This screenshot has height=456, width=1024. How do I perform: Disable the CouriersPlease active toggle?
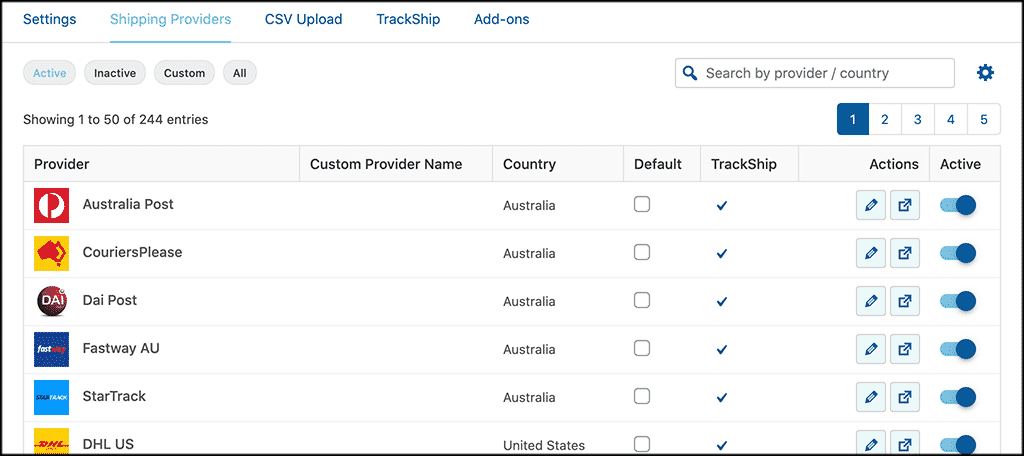point(958,253)
